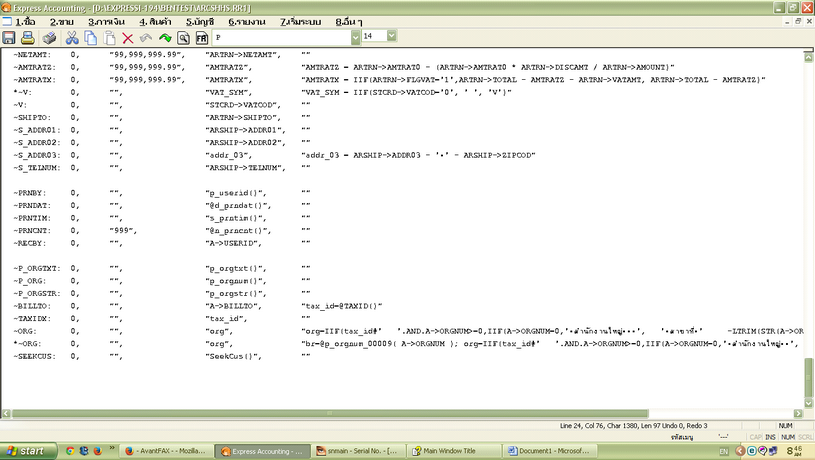Viewport: 815px width, 460px height.
Task: Click the Cut scissors icon
Action: click(x=72, y=37)
